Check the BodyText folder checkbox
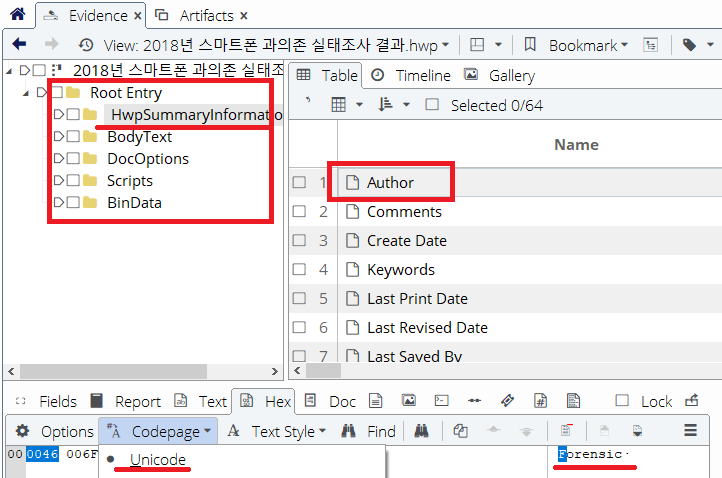The width and height of the screenshot is (722, 478). [73, 137]
